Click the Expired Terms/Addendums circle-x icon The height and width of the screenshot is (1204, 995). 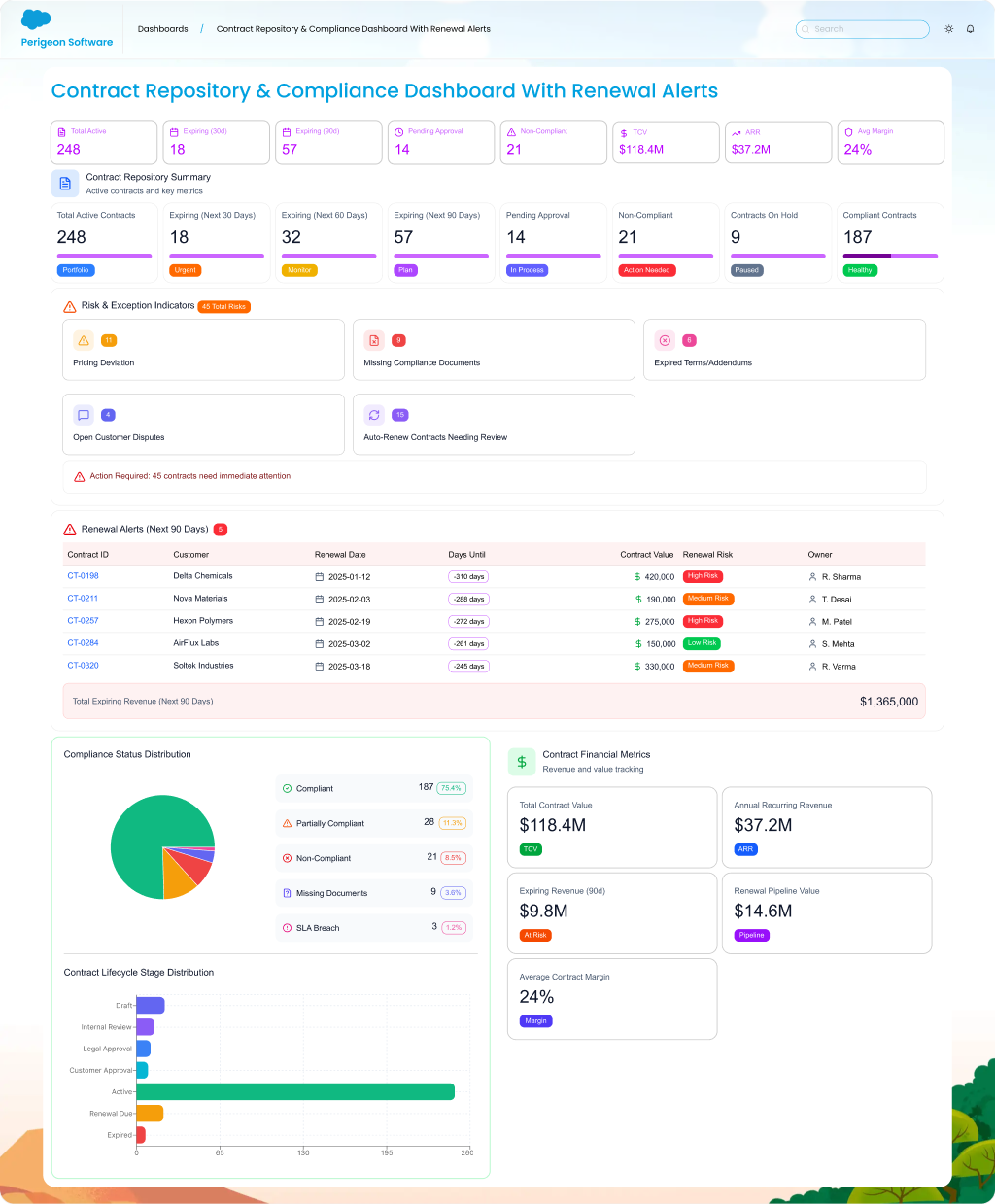pos(665,340)
